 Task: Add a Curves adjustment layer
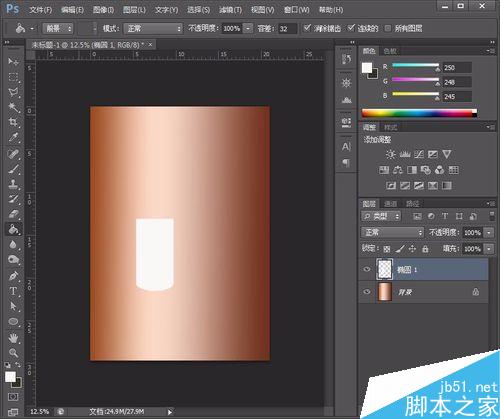tap(419, 154)
